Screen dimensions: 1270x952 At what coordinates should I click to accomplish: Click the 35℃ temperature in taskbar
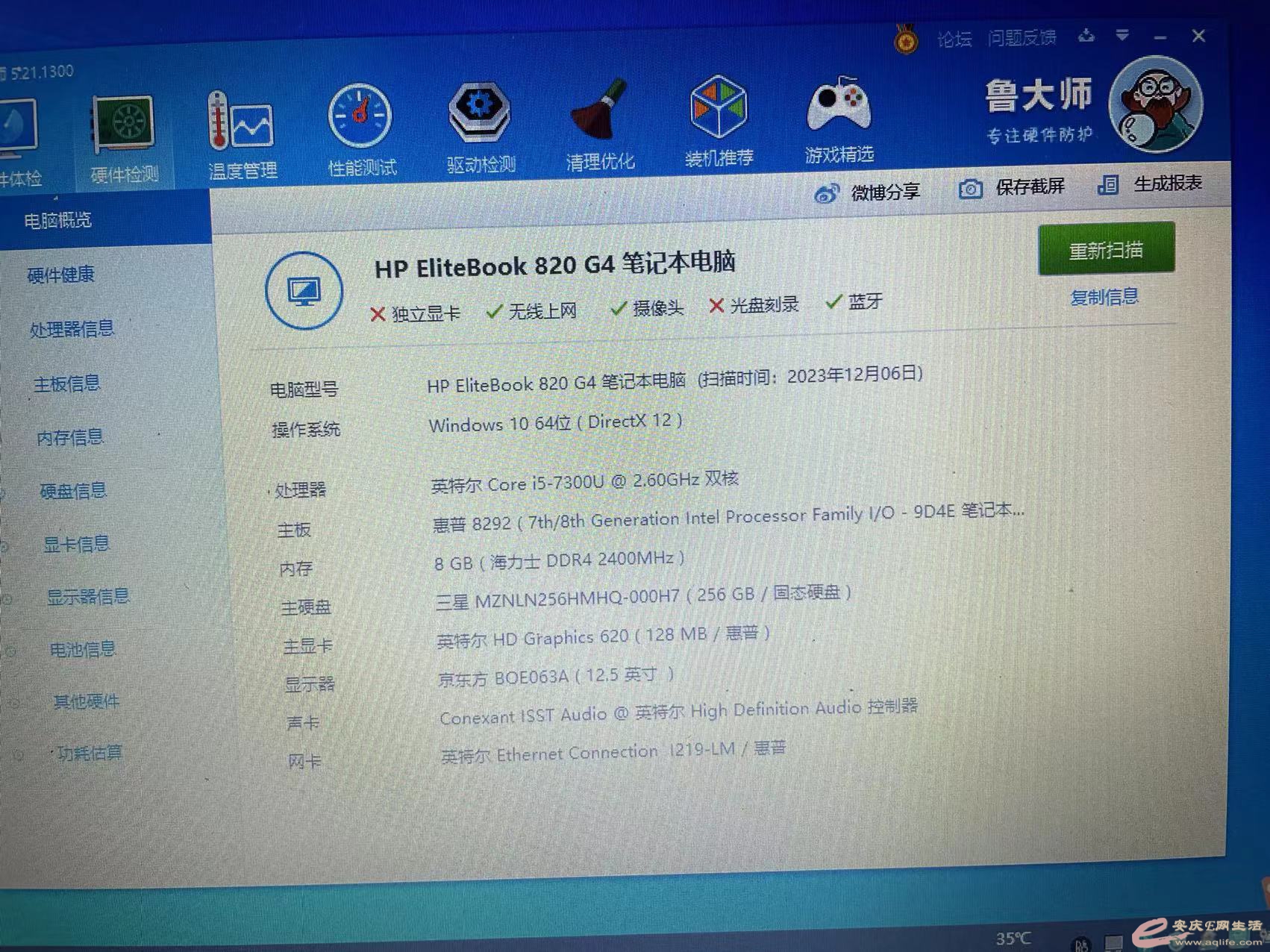click(1013, 939)
